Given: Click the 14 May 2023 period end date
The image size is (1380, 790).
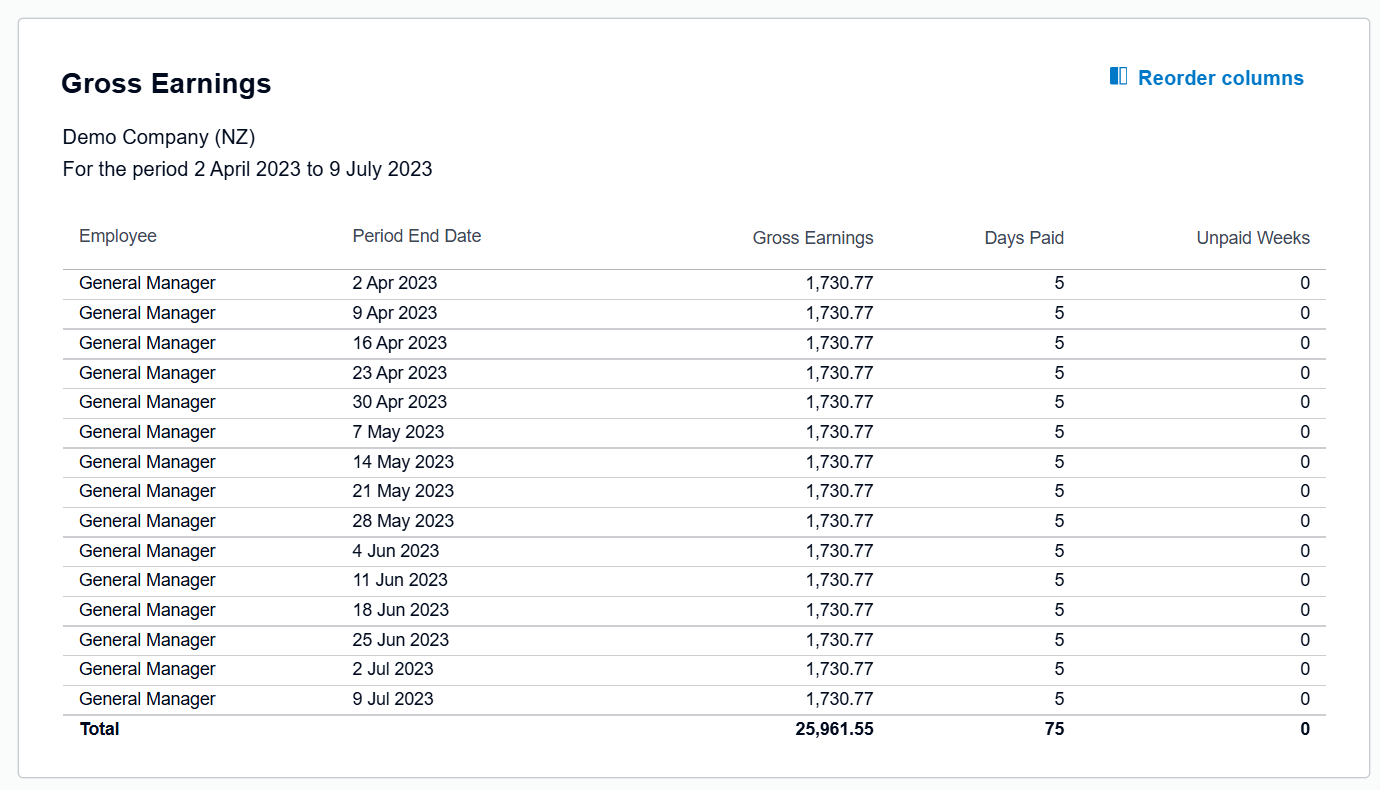Looking at the screenshot, I should coord(403,462).
